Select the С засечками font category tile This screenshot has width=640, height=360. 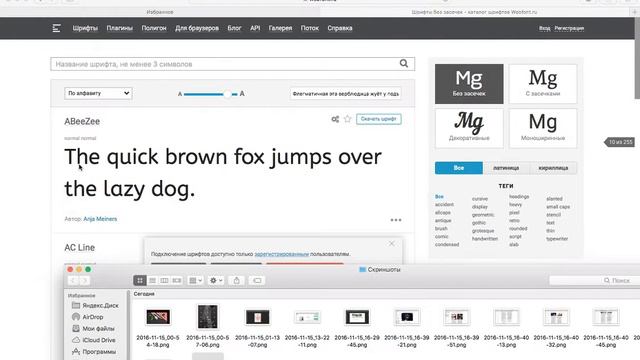click(x=543, y=84)
